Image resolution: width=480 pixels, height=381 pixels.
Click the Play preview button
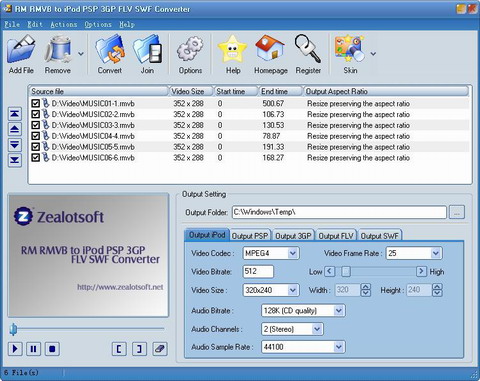[x=15, y=349]
